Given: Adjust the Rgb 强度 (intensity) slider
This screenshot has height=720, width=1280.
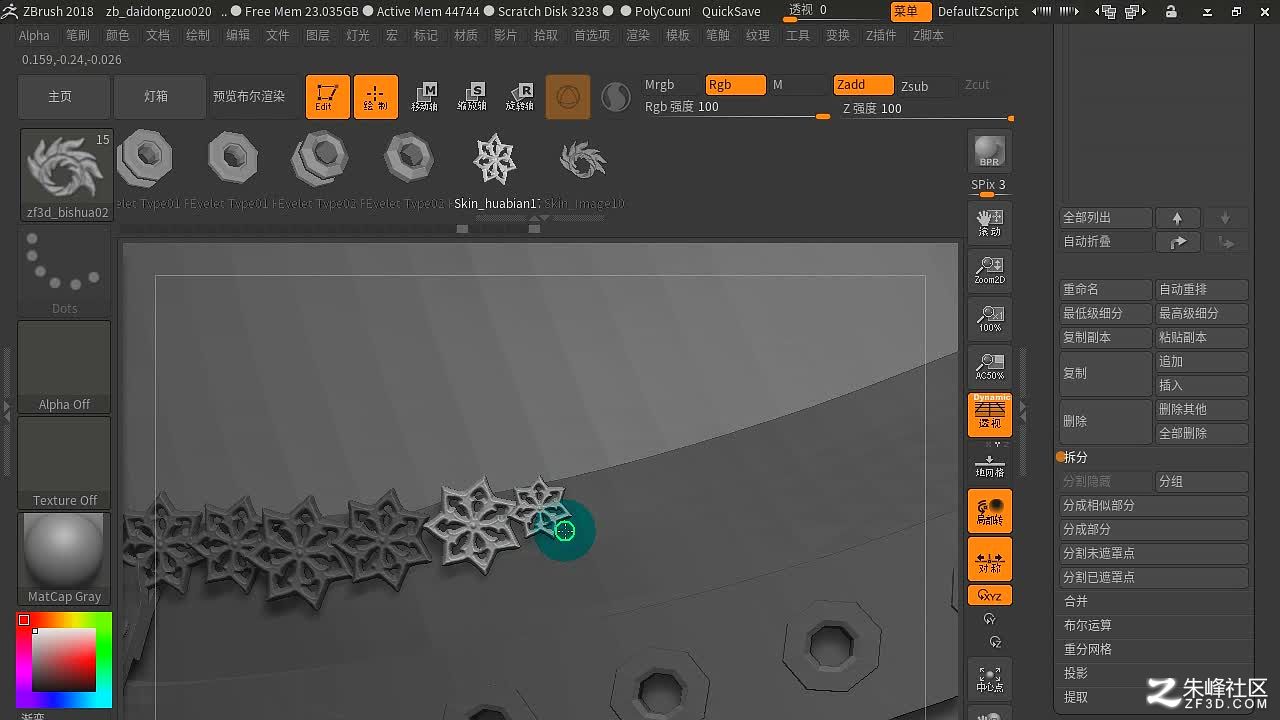Looking at the screenshot, I should [737, 108].
